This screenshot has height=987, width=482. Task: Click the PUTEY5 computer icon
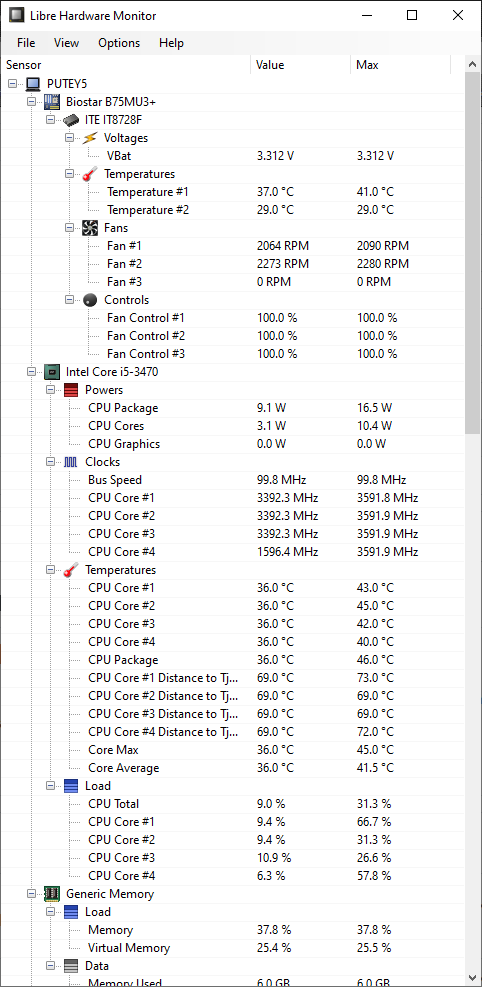coord(33,84)
